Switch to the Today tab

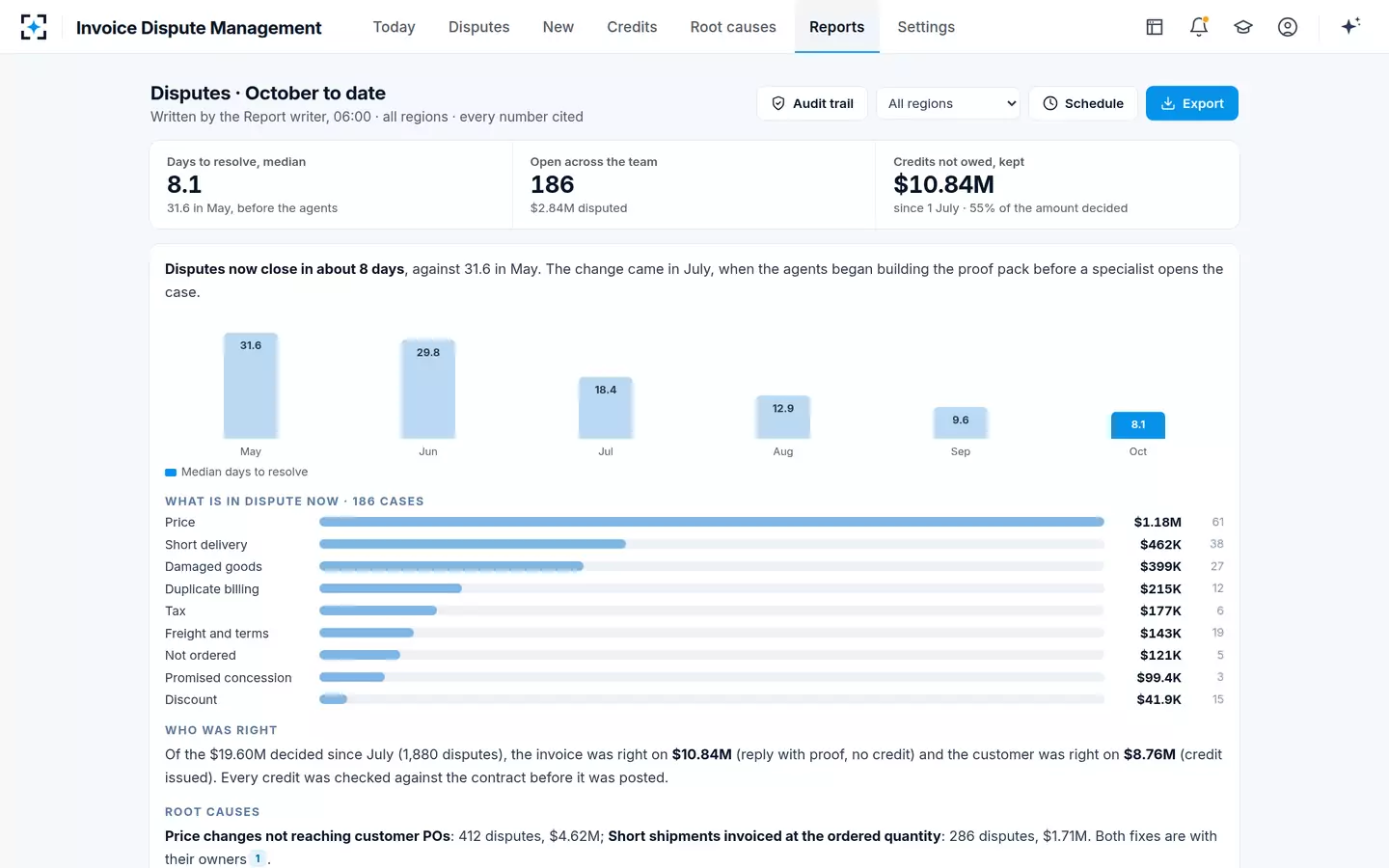point(395,27)
